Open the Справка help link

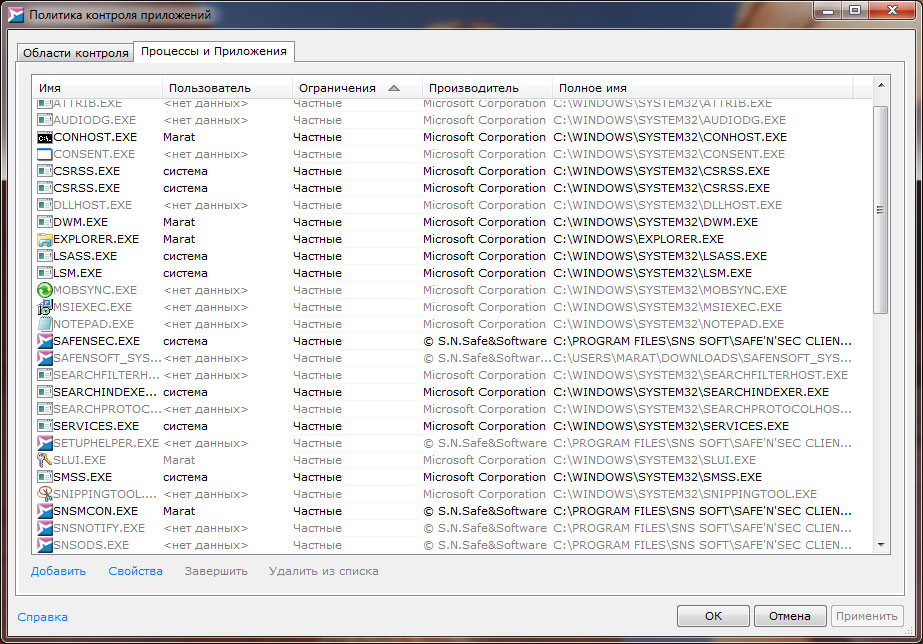click(x=42, y=617)
